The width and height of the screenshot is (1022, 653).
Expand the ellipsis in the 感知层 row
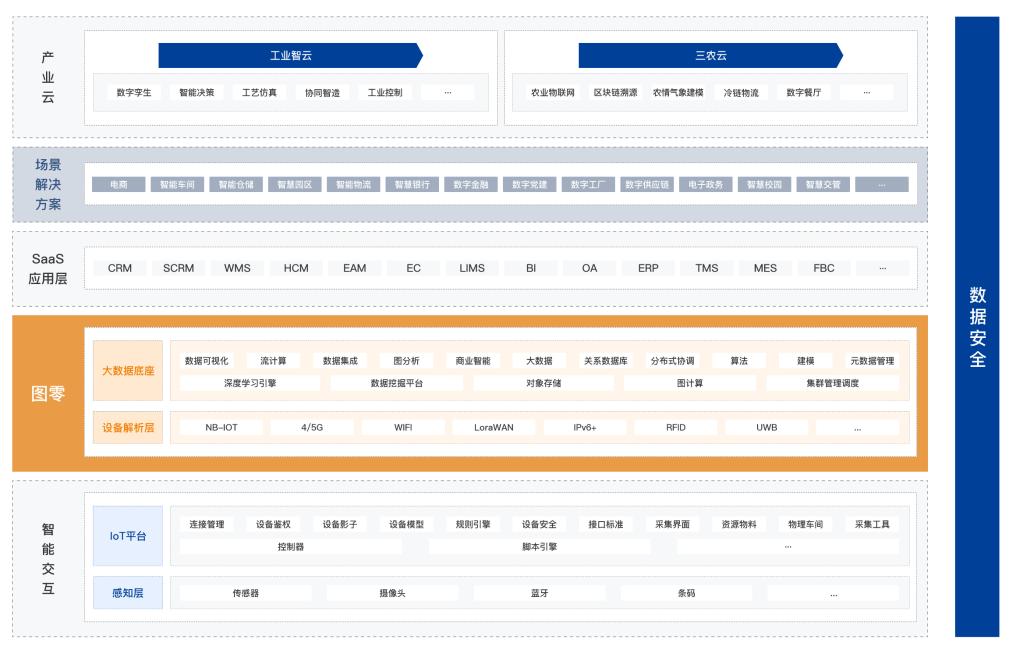click(x=833, y=591)
